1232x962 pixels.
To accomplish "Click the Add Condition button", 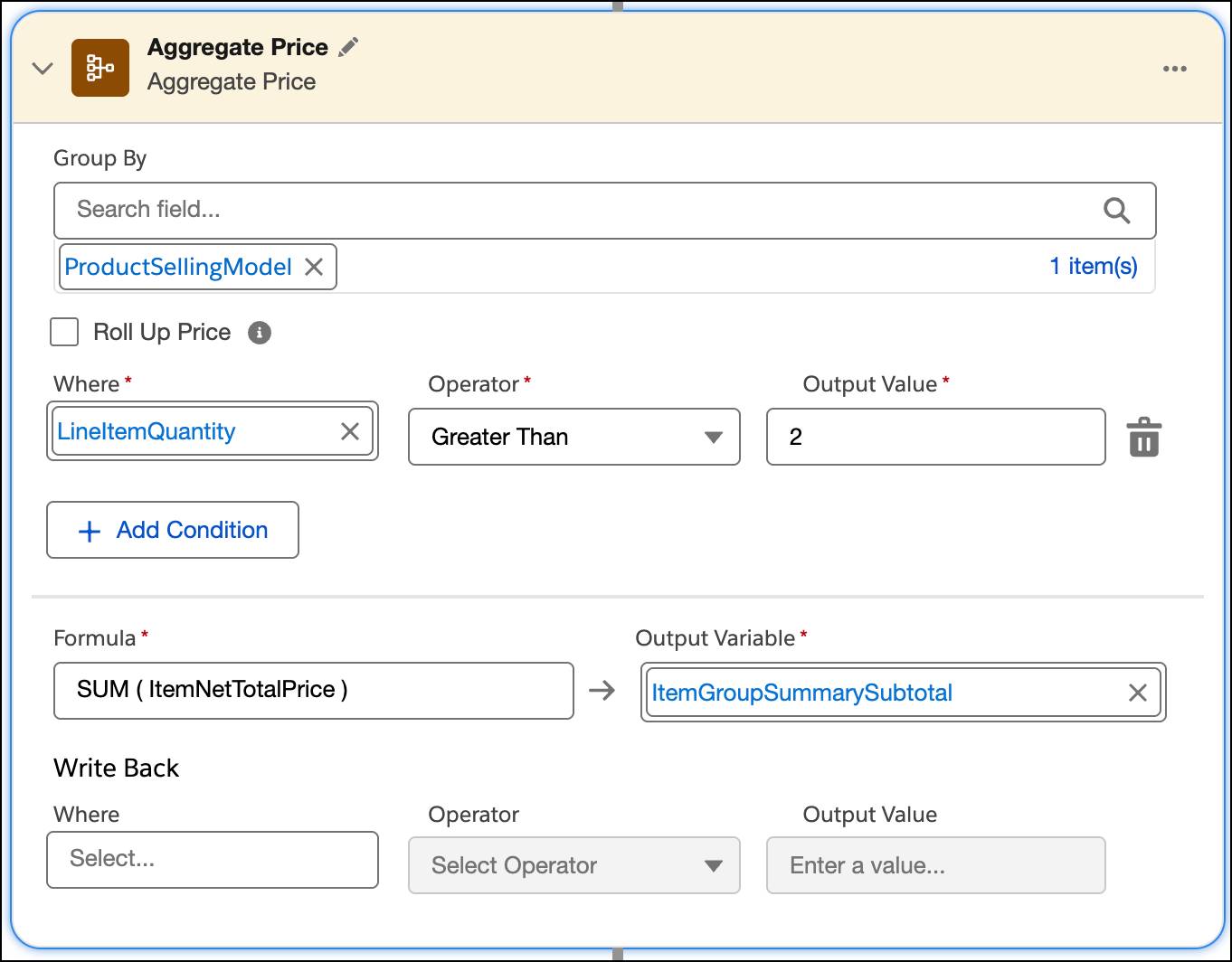I will tap(173, 530).
